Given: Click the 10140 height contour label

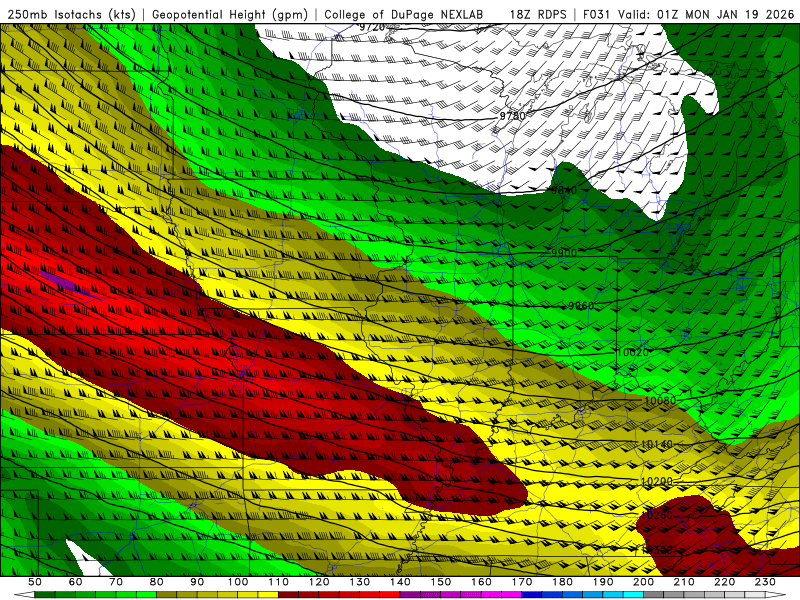Looking at the screenshot, I should 657,444.
